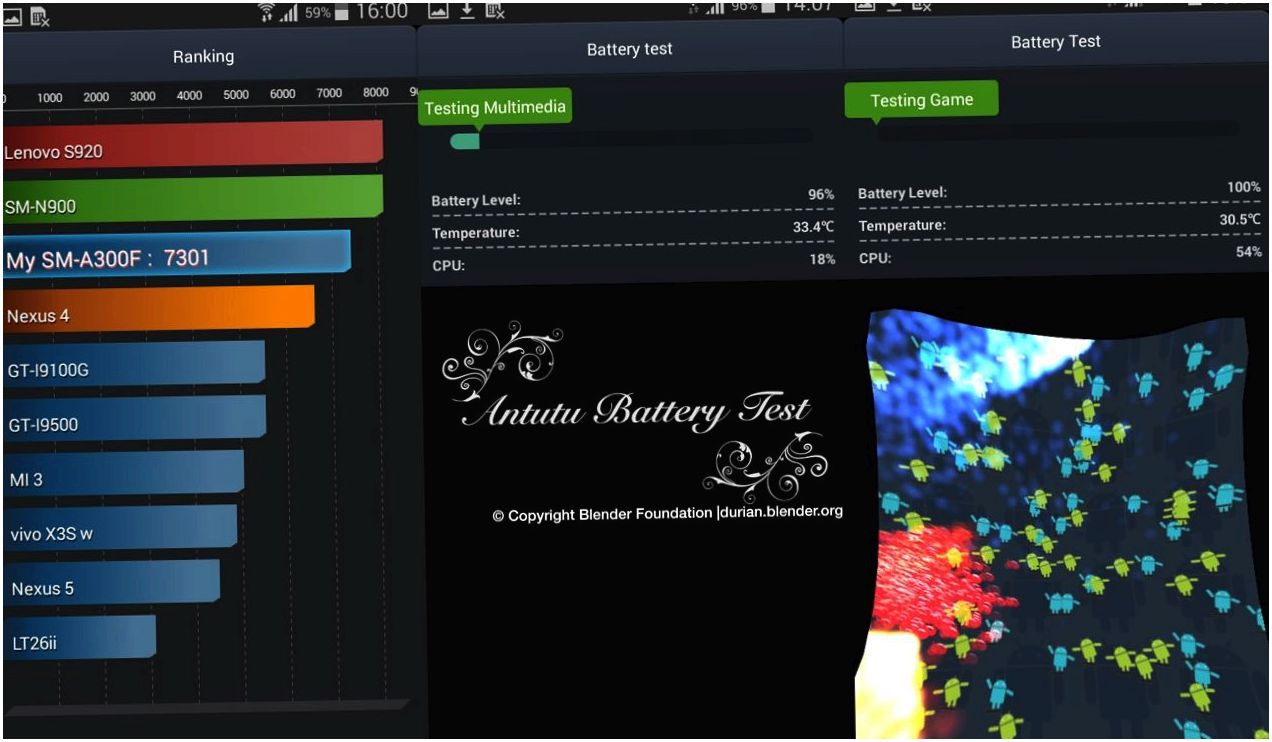Click the 6000 axis value
Viewport: 1272px width, 742px height.
pos(283,94)
